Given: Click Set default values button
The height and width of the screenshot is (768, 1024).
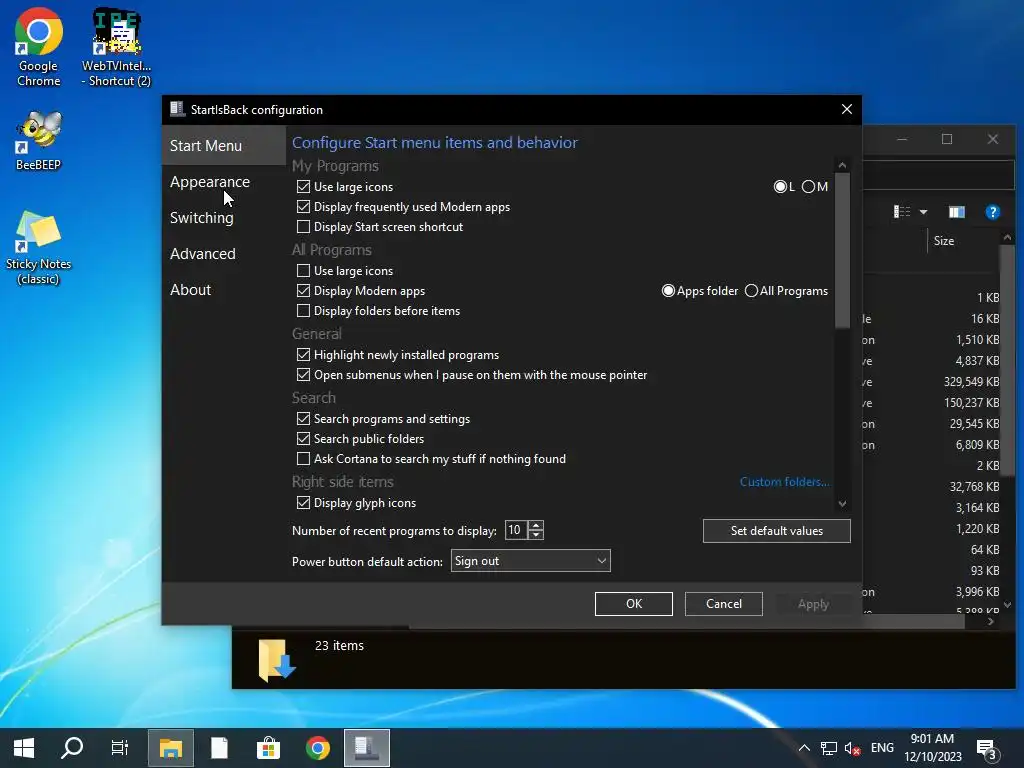Looking at the screenshot, I should 776,531.
